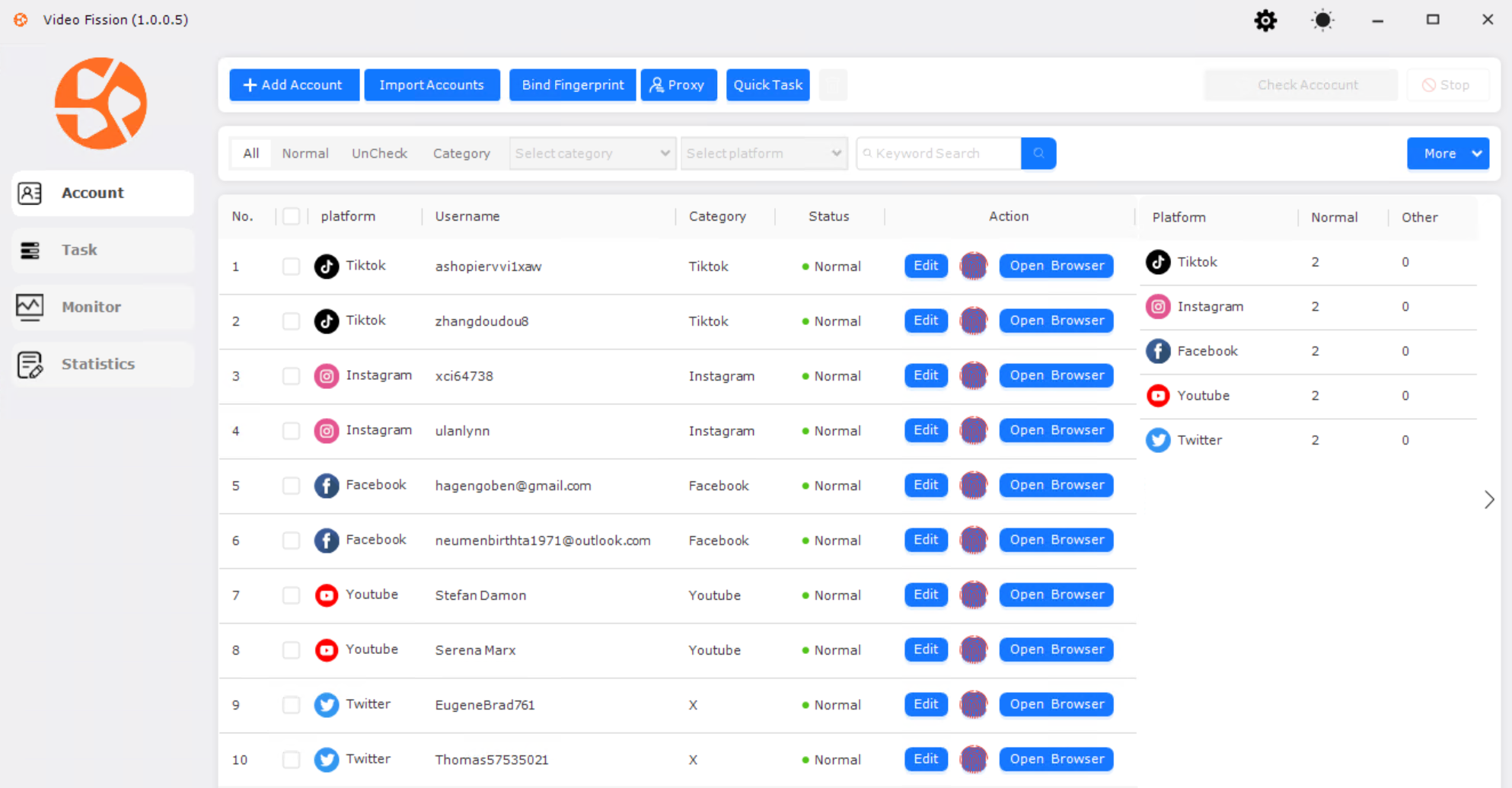Image resolution: width=1512 pixels, height=788 pixels.
Task: Open Browser for EugeneBrad761
Action: click(1056, 704)
